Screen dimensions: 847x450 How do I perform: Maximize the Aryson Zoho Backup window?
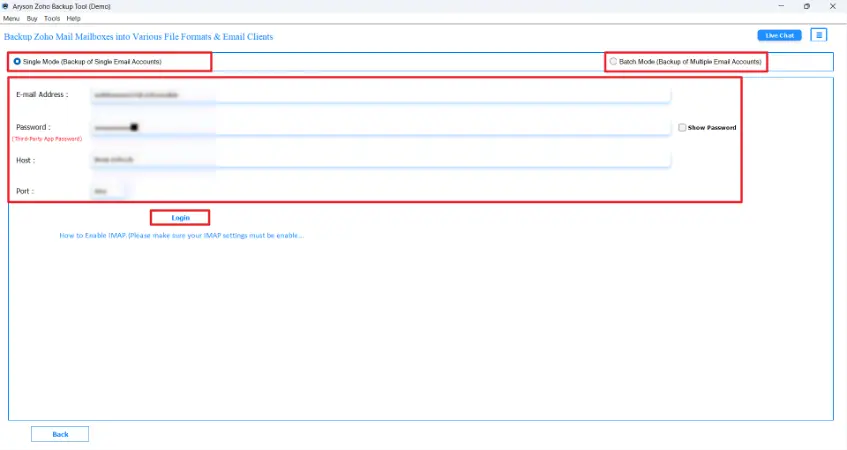point(806,6)
